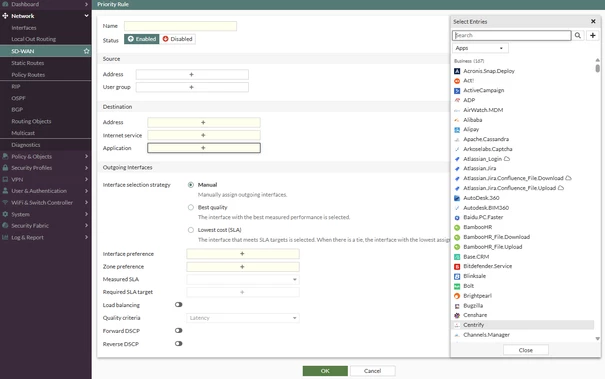
Task: Click the Blinksale app icon
Action: 457,276
